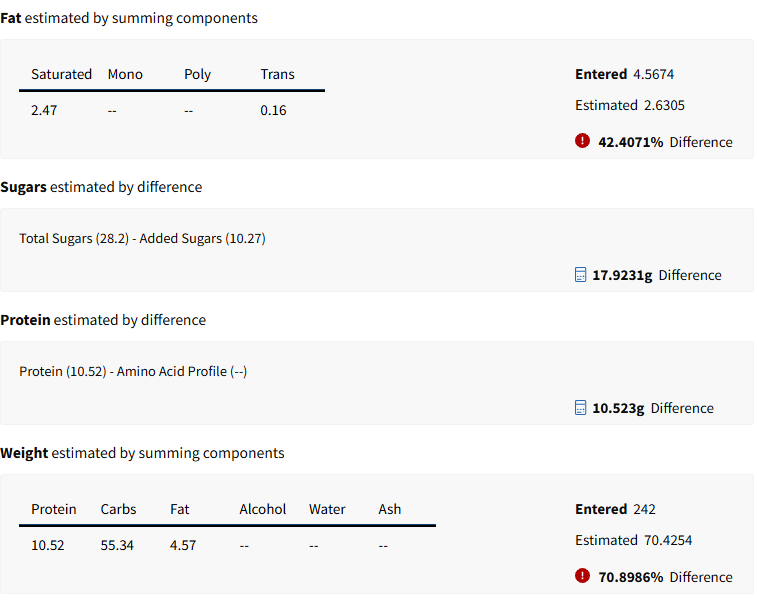Click the Protein minus Amino Acid Profile formula
The image size is (757, 616).
[133, 372]
